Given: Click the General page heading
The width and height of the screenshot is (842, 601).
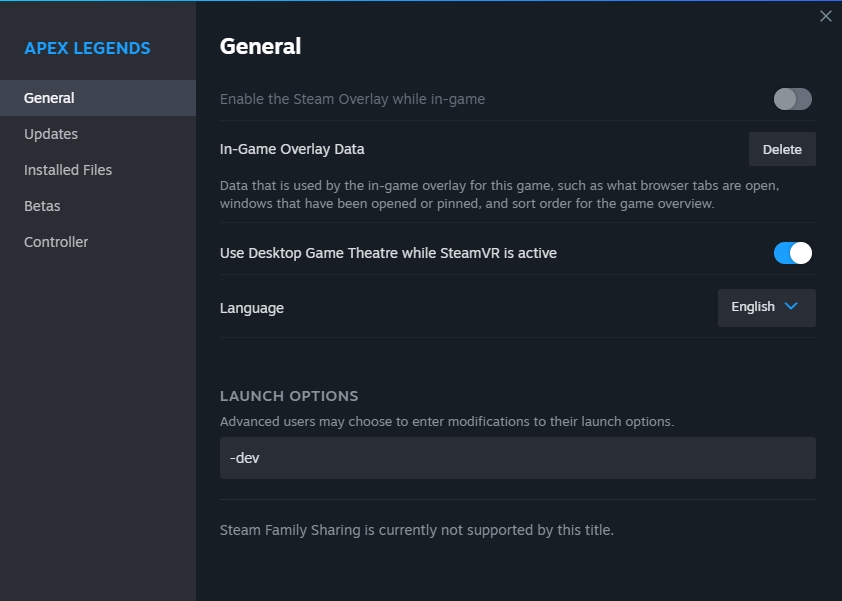Looking at the screenshot, I should click(x=260, y=46).
